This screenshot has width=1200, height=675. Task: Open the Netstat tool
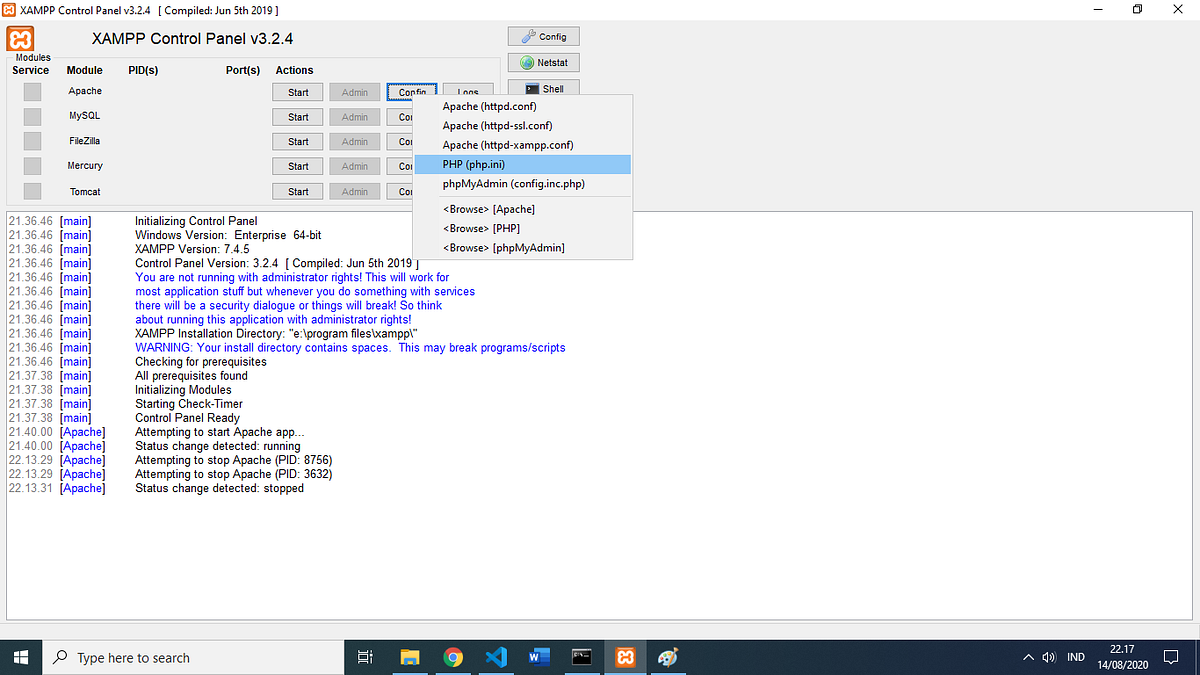click(543, 62)
